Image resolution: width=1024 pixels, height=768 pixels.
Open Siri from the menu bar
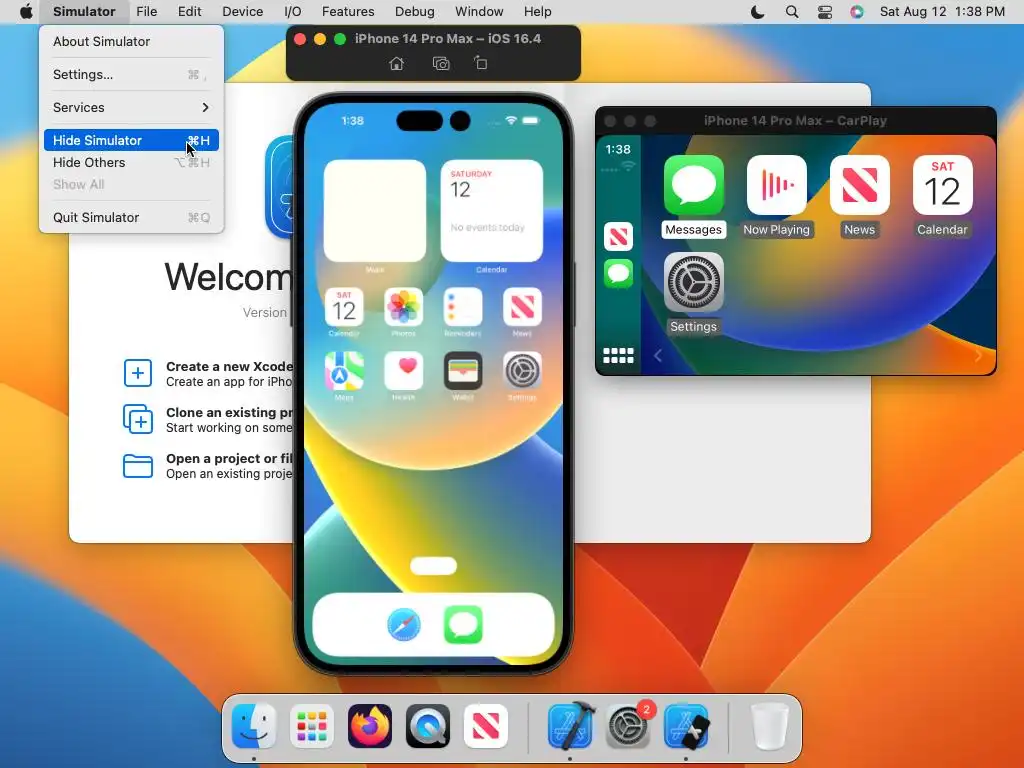pyautogui.click(x=857, y=12)
